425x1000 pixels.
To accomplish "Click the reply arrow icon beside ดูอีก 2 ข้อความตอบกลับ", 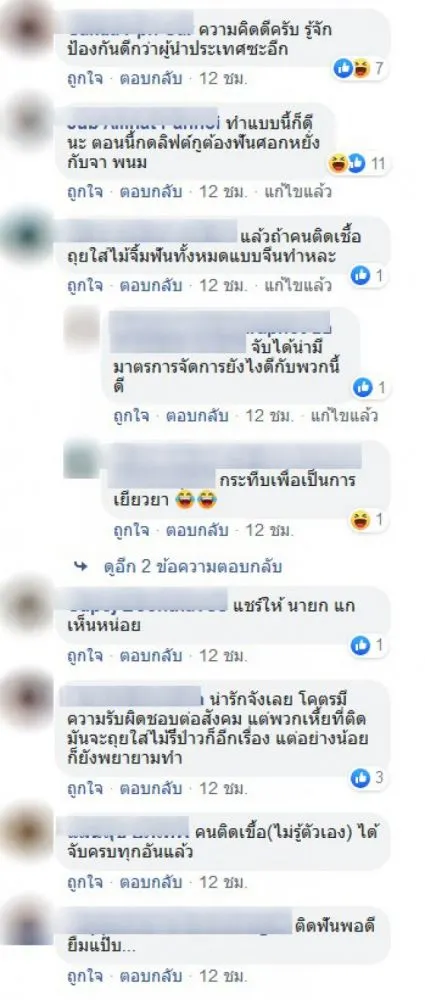I will [80, 566].
